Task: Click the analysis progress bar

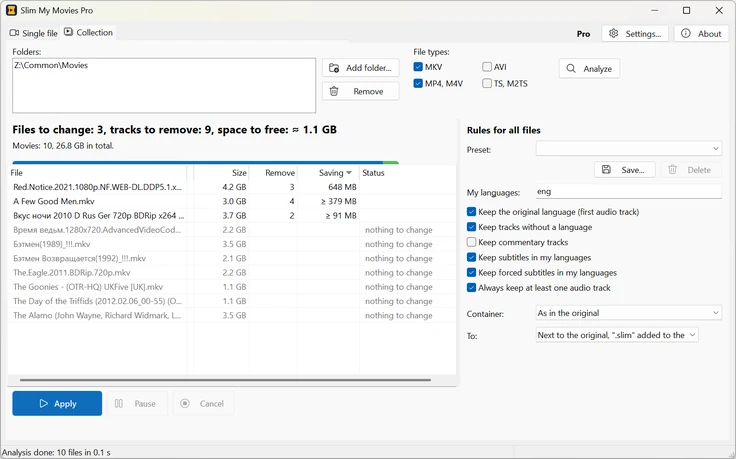Action: click(x=206, y=162)
